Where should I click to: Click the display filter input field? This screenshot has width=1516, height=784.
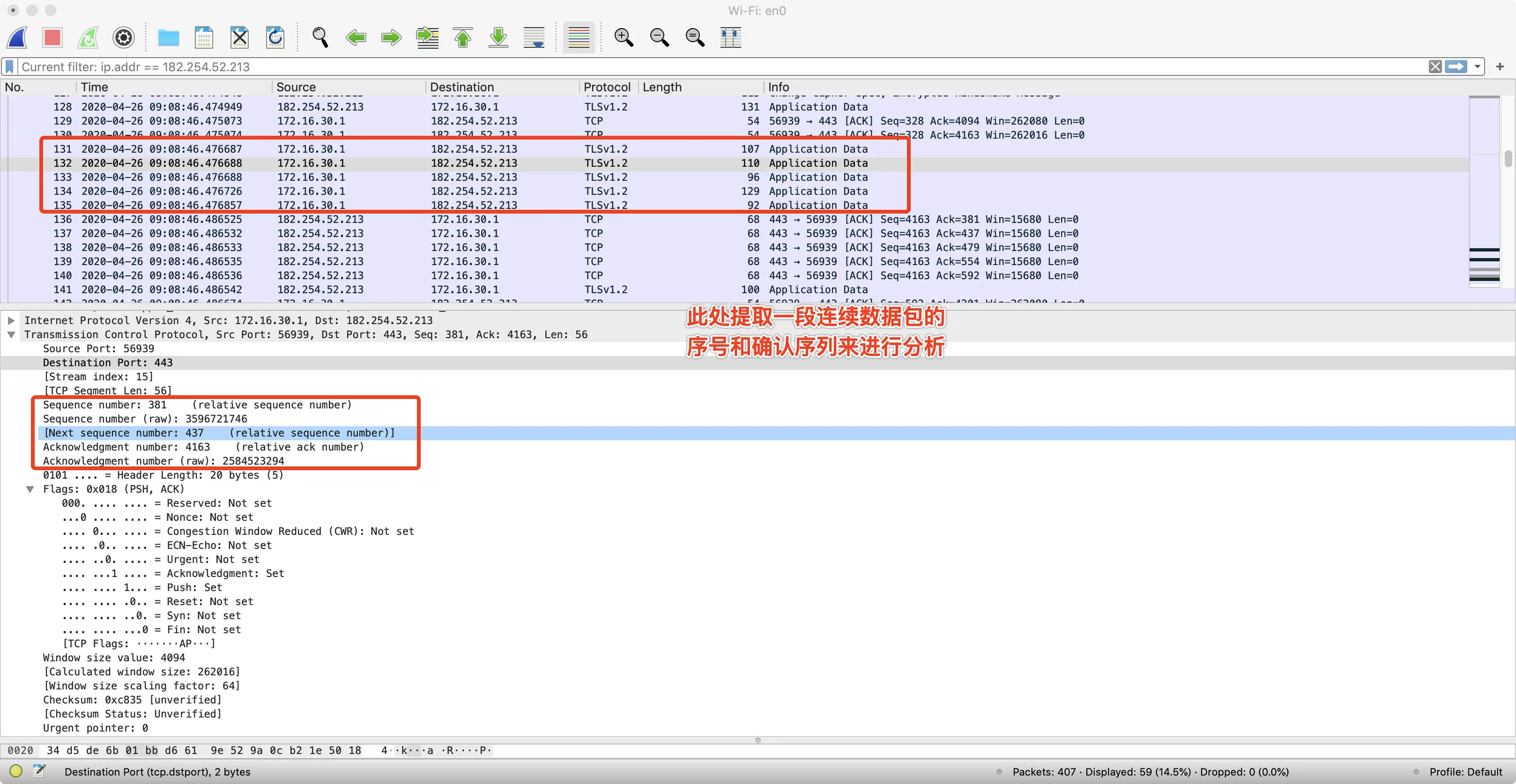pyautogui.click(x=706, y=67)
